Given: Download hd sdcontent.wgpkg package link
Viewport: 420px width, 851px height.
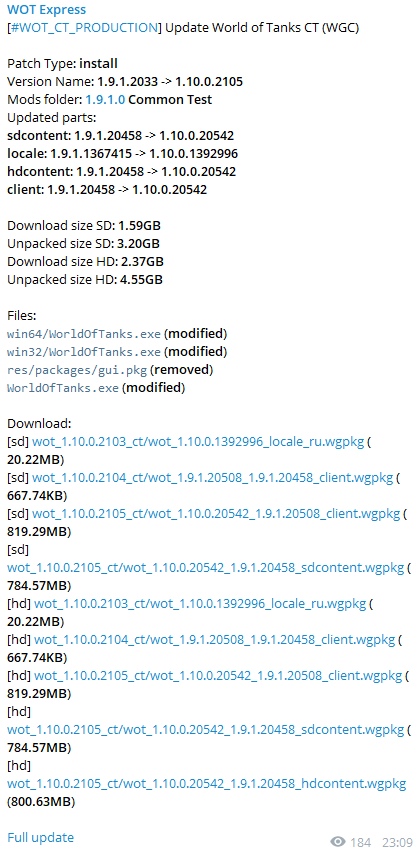Looking at the screenshot, I should point(206,729).
